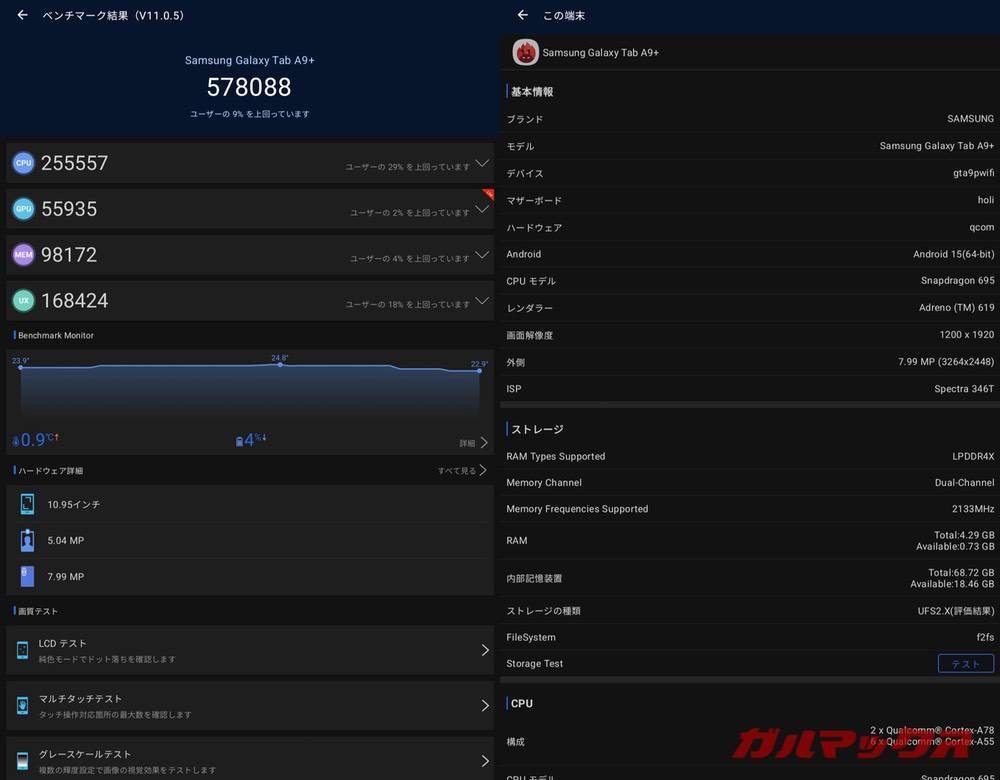1000x780 pixels.
Task: Open the マルチタッチテスト item
Action: (x=250, y=706)
